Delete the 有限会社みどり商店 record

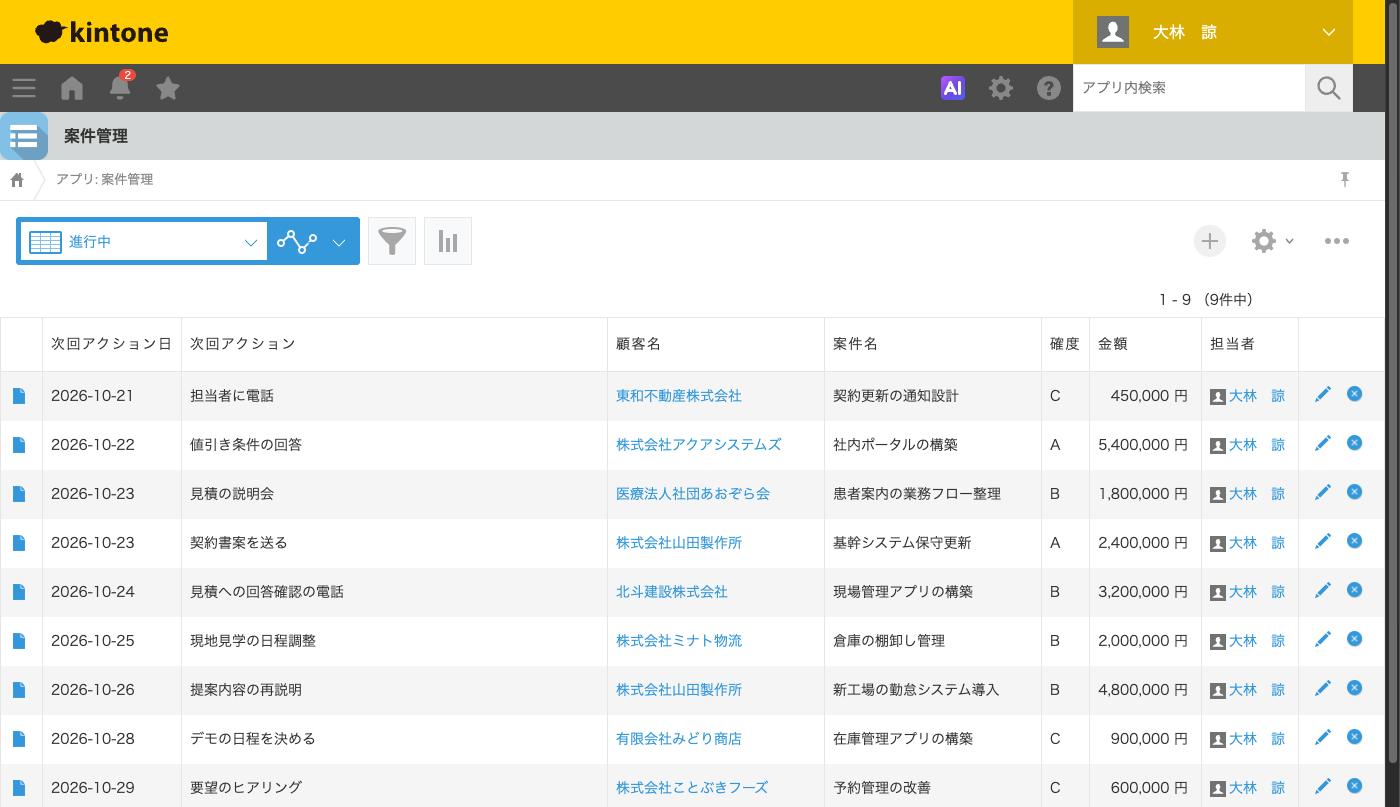pos(1355,737)
